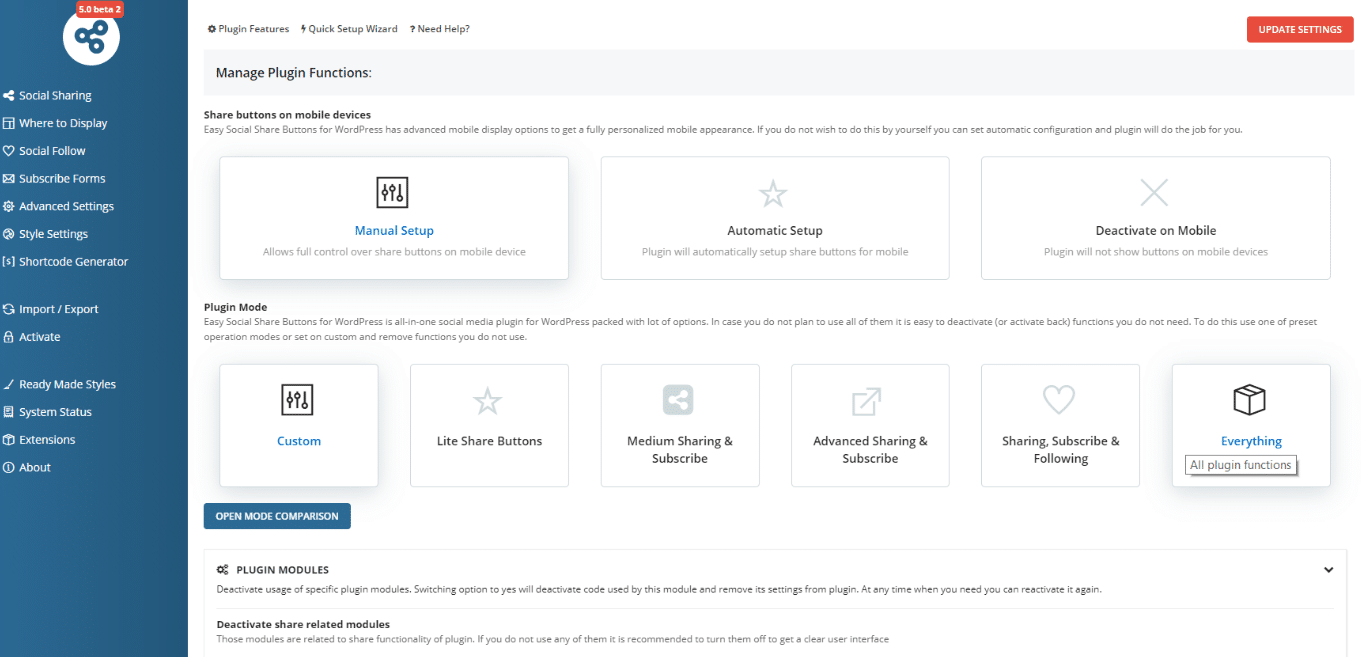Choose the Deactivate on Mobile option
The width and height of the screenshot is (1361, 657).
1155,218
